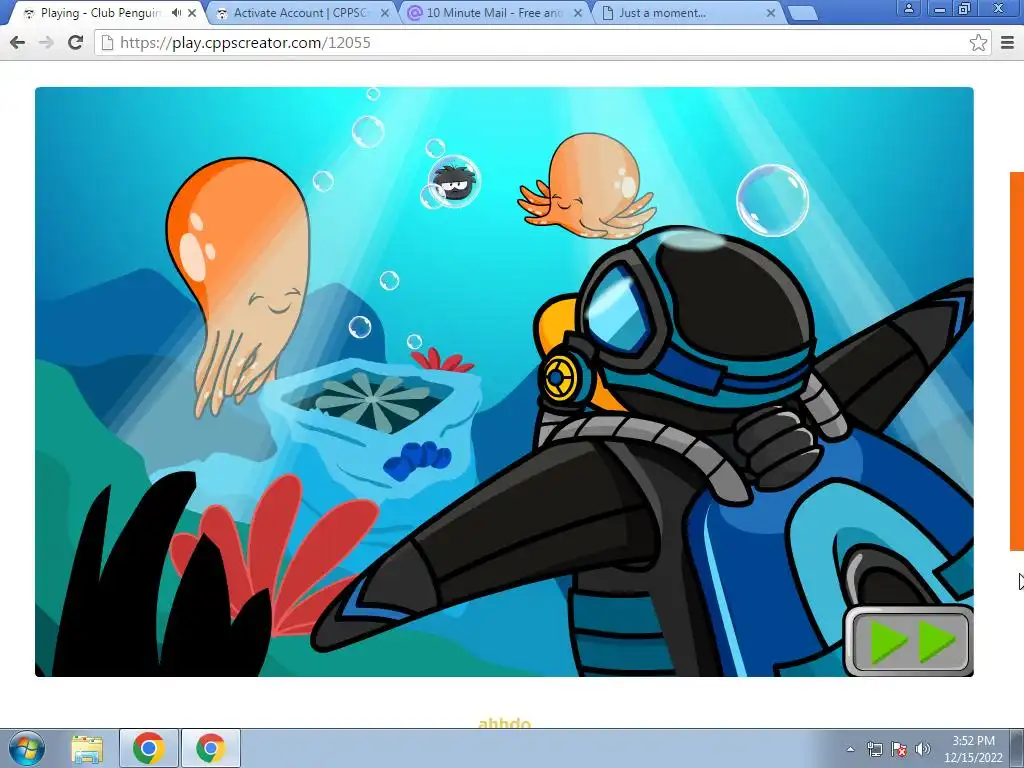
Task: Go back using the browser back arrow
Action: [18, 42]
